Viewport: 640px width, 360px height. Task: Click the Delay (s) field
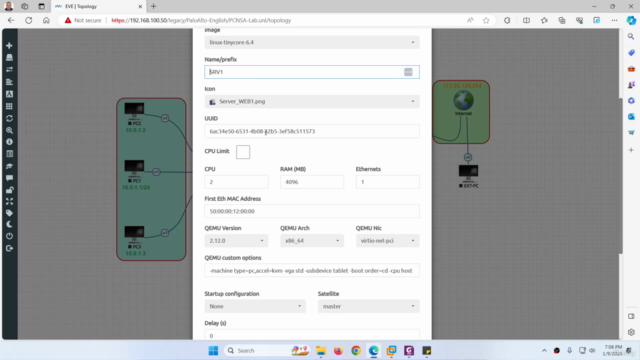coord(312,335)
